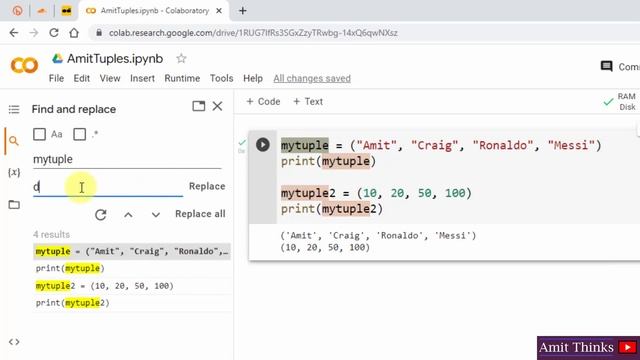640x360 pixels.
Task: Click the site lock icon in address bar
Action: click(x=99, y=33)
